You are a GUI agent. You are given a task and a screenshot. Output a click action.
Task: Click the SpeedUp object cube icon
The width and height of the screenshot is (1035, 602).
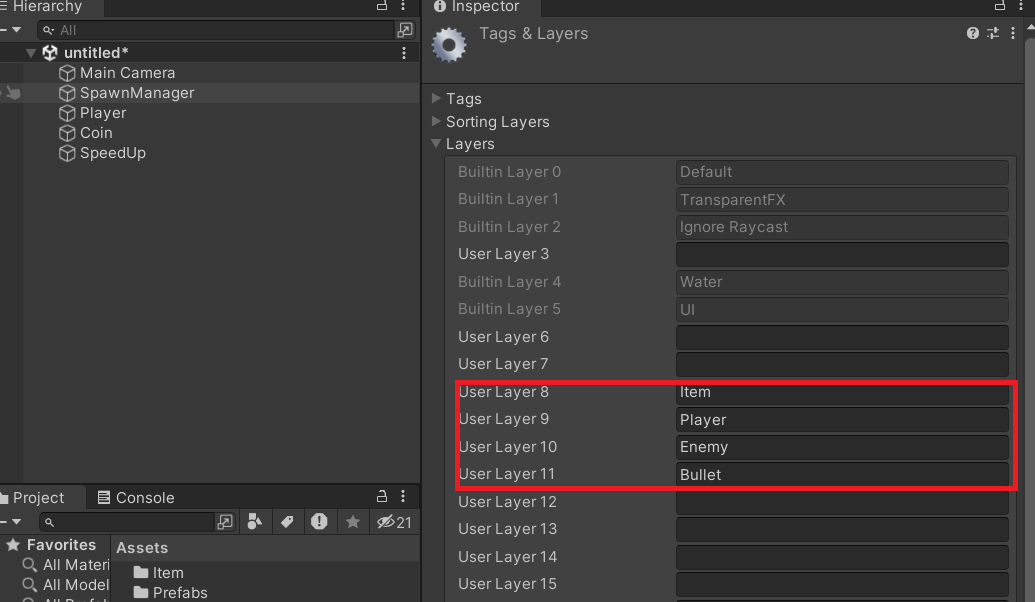click(x=67, y=153)
